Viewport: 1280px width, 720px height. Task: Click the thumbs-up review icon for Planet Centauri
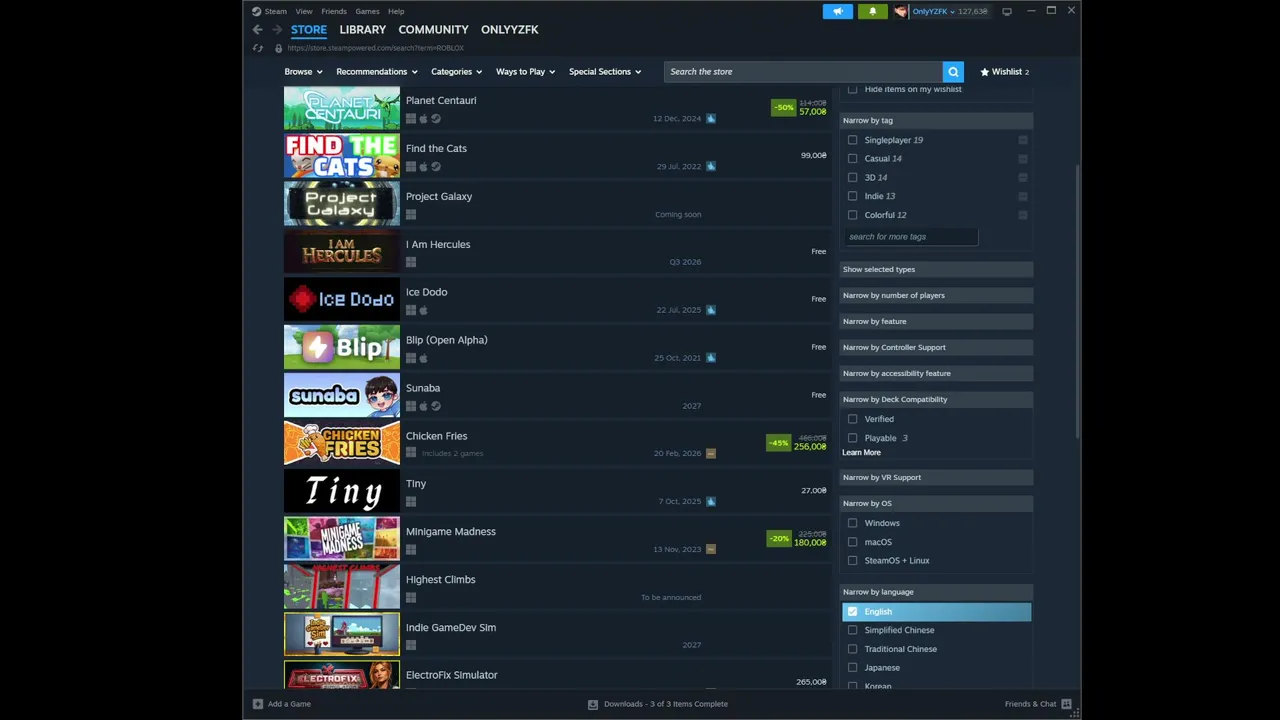click(711, 118)
